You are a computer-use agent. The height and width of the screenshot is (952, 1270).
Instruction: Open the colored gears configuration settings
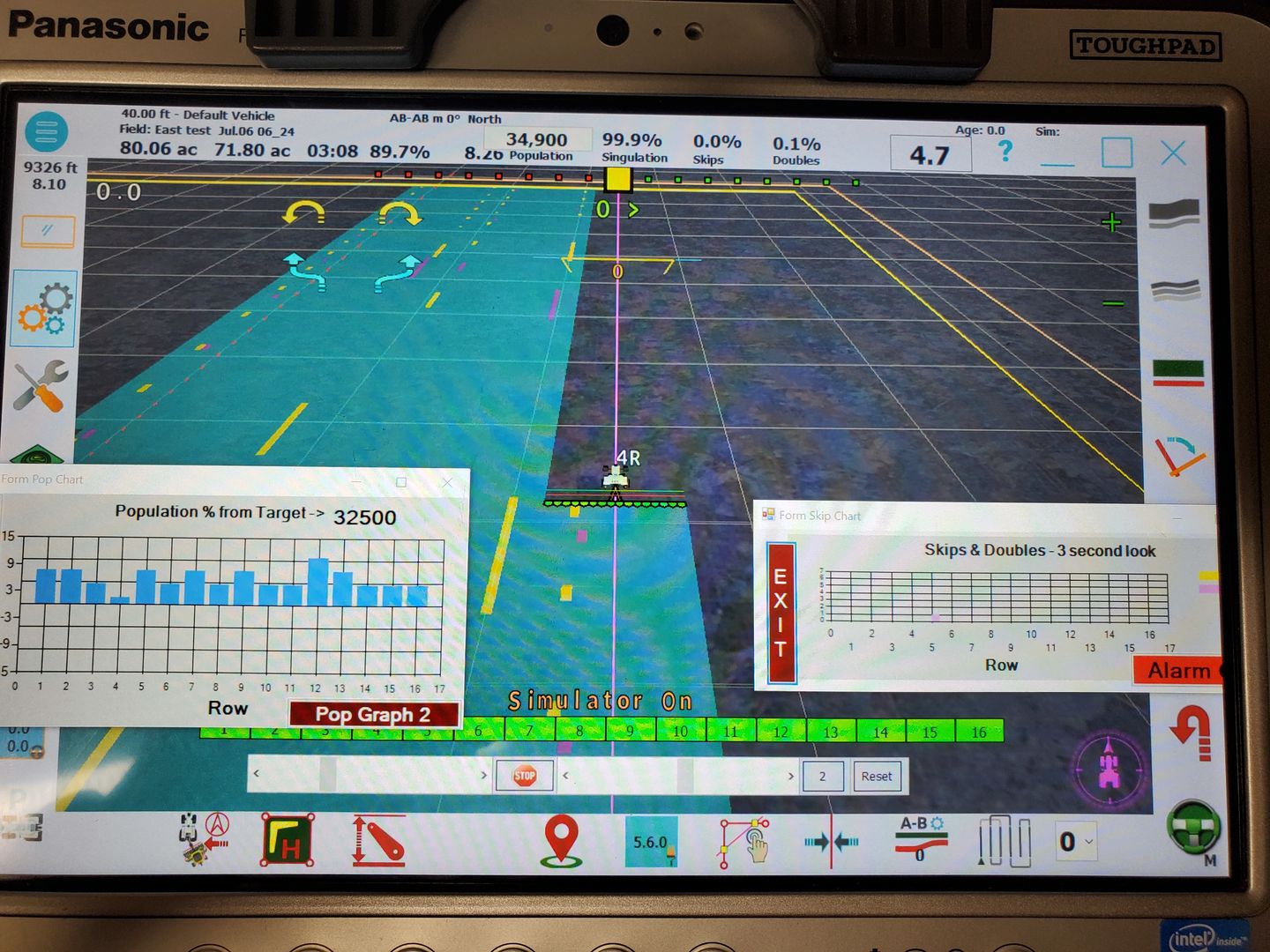point(44,309)
